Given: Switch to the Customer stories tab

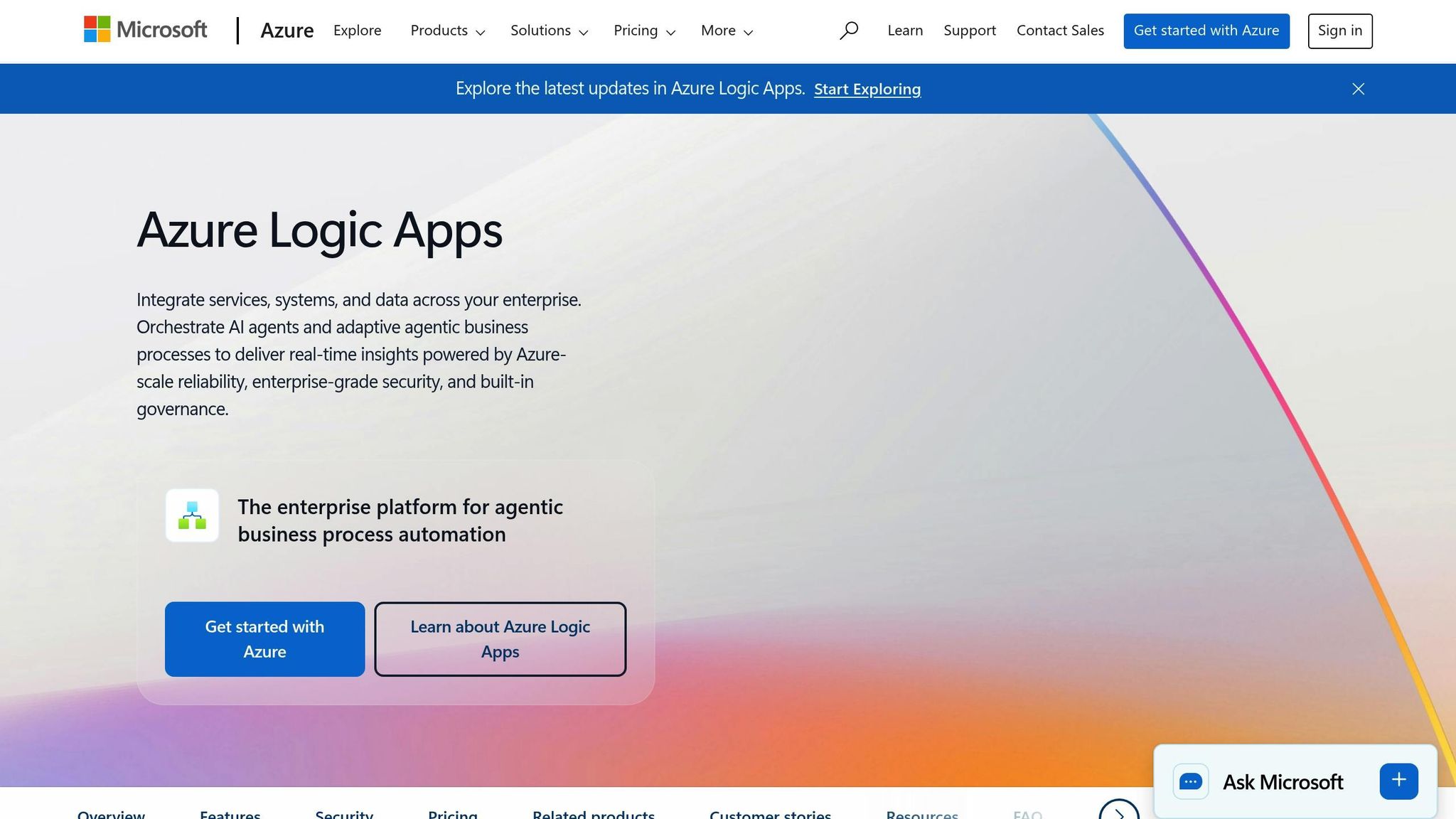Looking at the screenshot, I should pos(770,815).
